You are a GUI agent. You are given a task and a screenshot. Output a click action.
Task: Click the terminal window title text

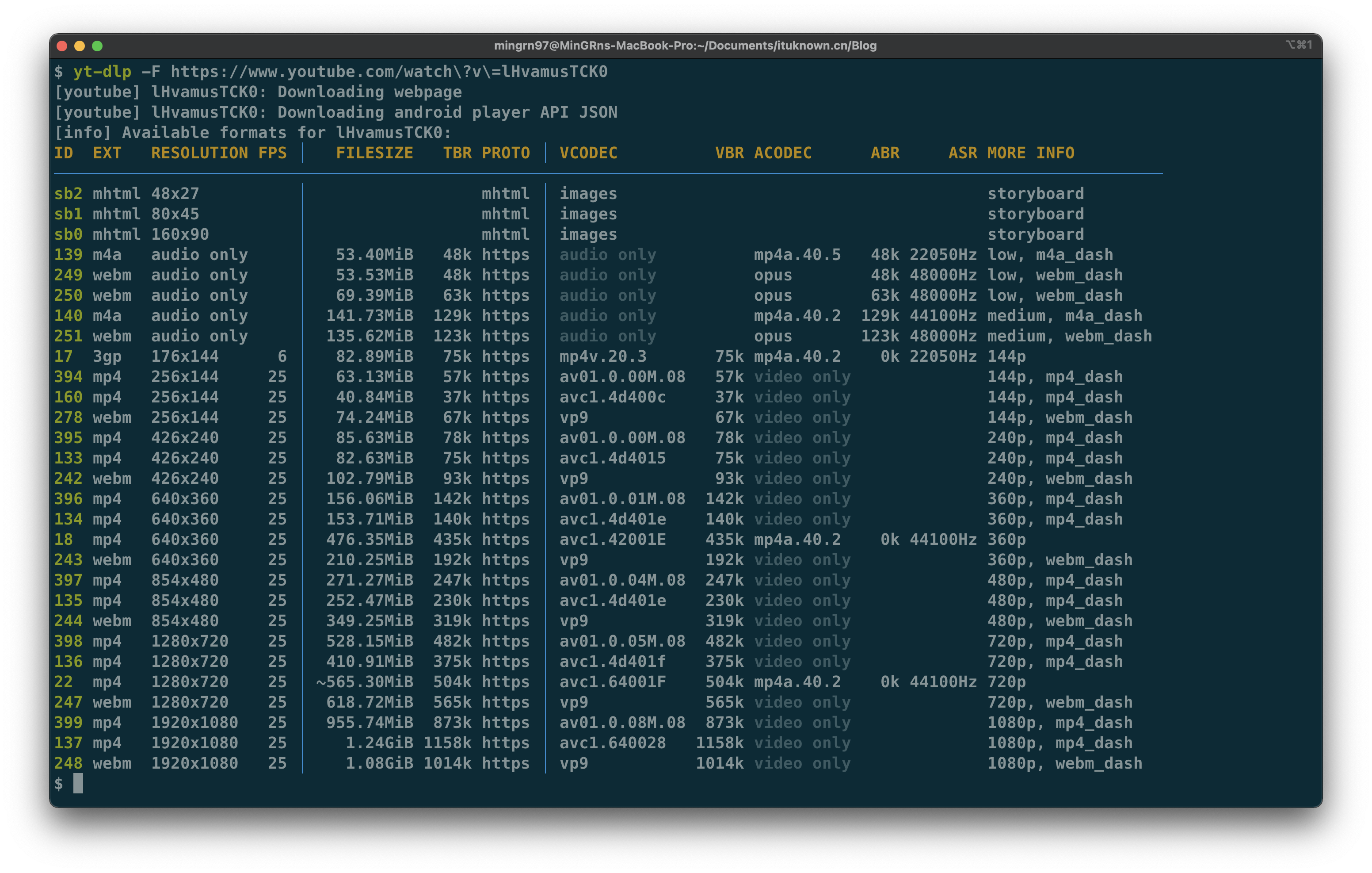click(685, 46)
